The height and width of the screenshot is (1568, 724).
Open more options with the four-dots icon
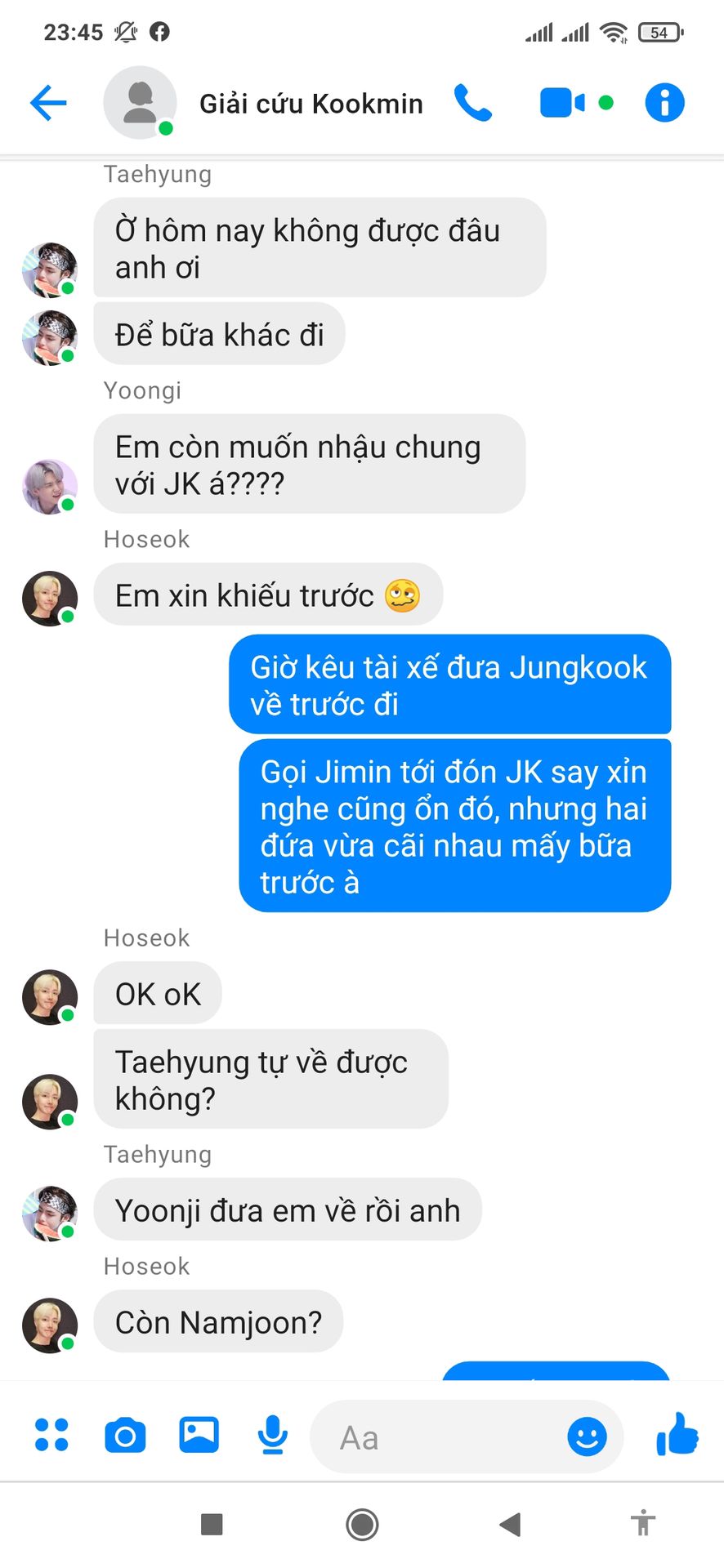(x=51, y=1435)
